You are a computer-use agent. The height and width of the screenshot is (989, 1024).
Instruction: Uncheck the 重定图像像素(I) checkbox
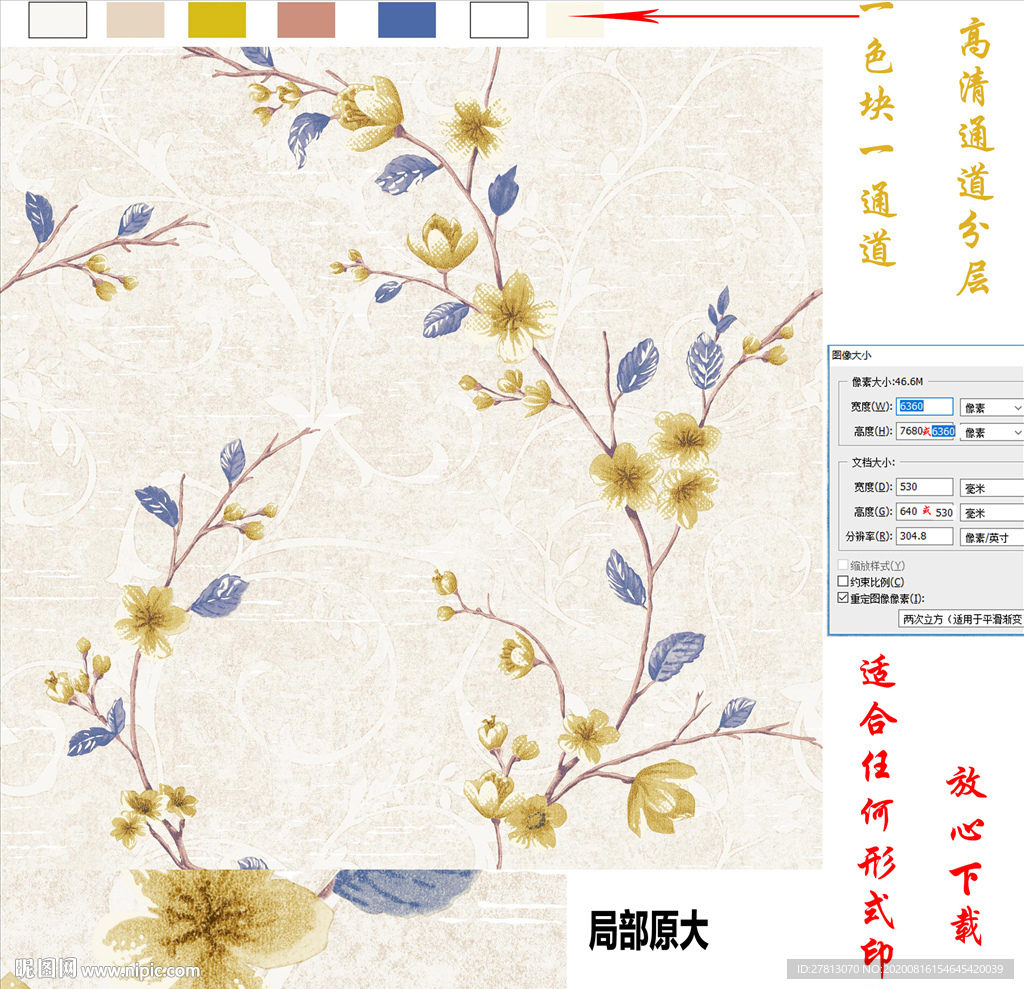tap(843, 598)
